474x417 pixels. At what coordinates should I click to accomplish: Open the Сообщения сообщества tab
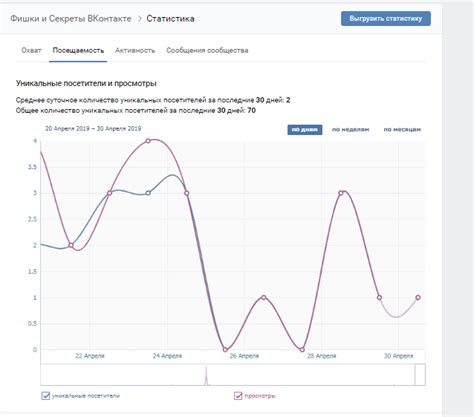[207, 50]
